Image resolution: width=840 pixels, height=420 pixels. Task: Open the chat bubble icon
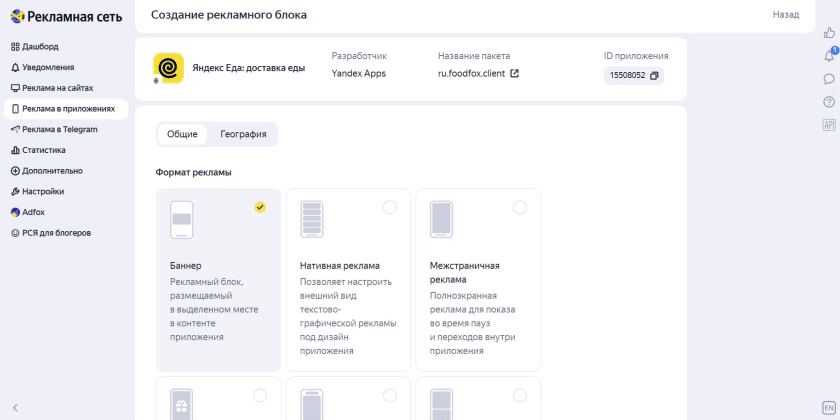[x=829, y=79]
